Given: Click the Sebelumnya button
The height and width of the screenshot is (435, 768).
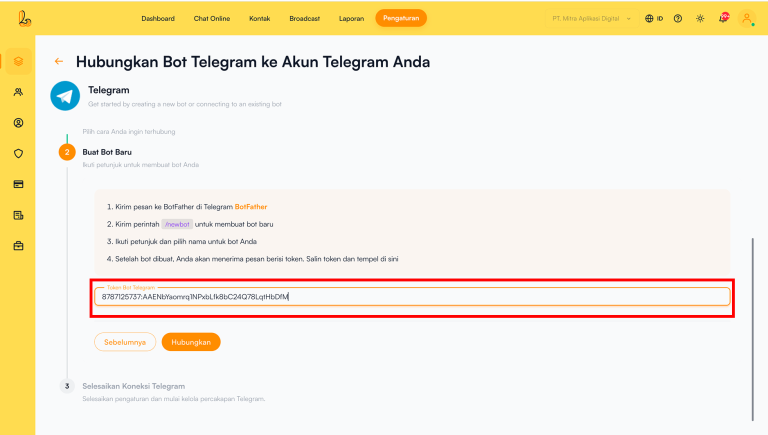Looking at the screenshot, I should click(x=125, y=341).
